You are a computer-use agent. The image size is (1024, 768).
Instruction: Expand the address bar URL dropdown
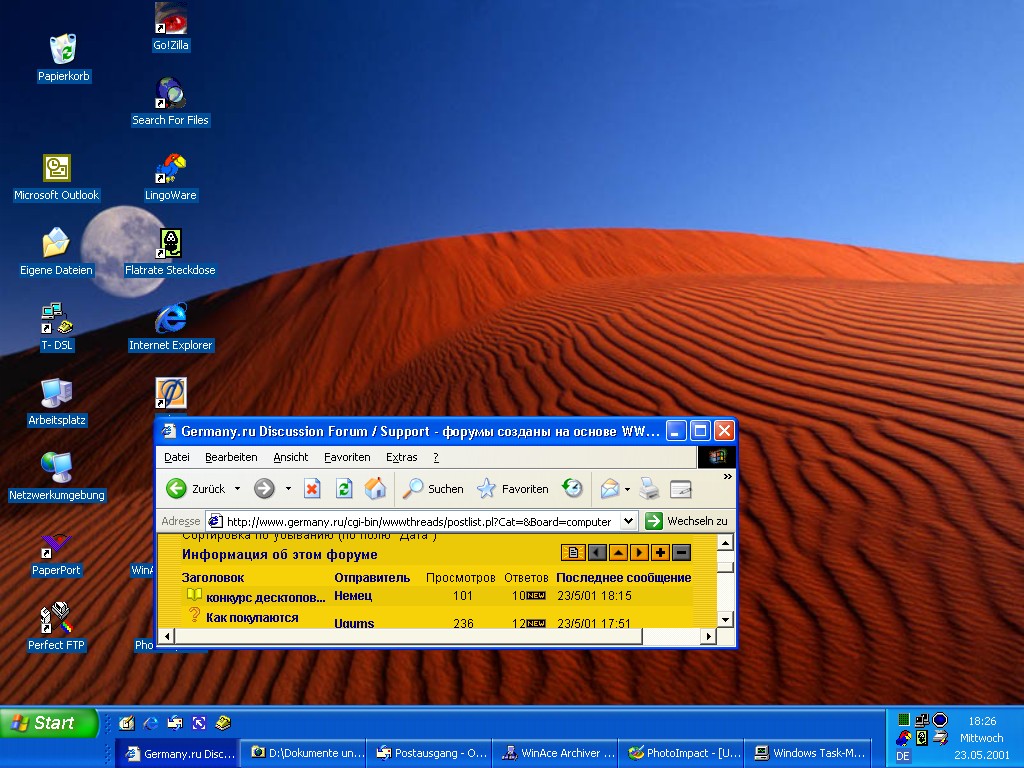pos(628,521)
